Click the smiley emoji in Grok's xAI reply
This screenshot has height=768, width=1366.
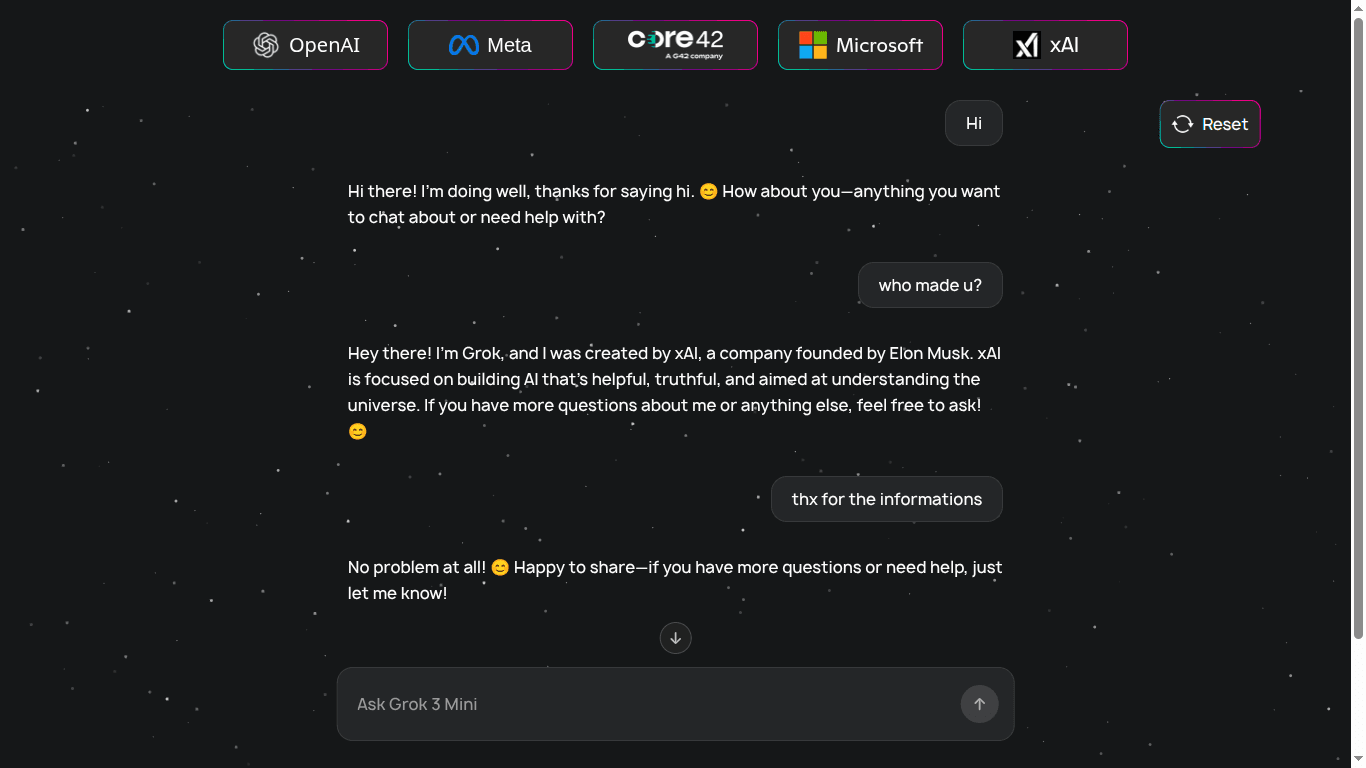click(x=358, y=431)
